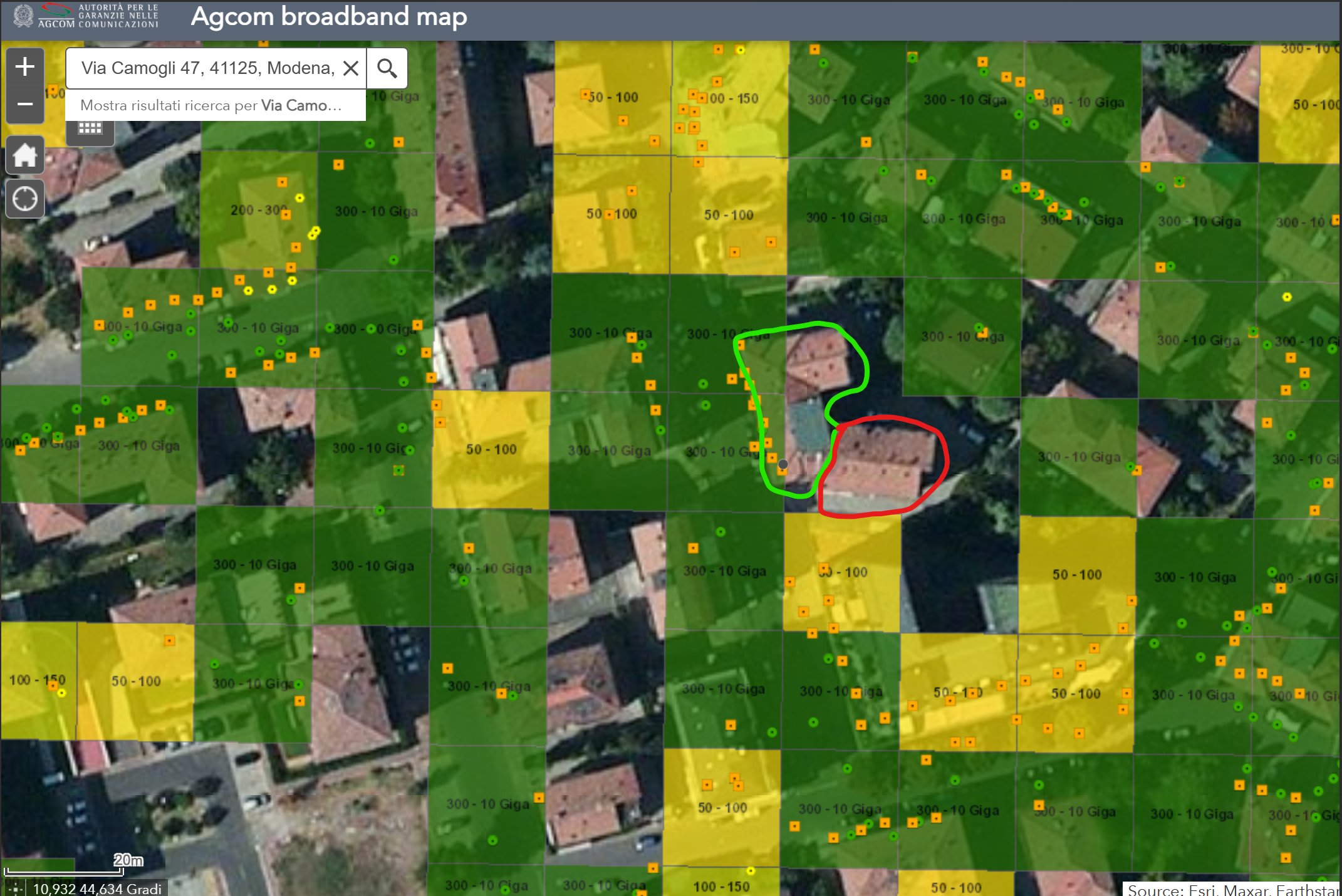The height and width of the screenshot is (896, 1342).
Task: Click the coordinates readout in Gradi
Action: tap(97, 888)
